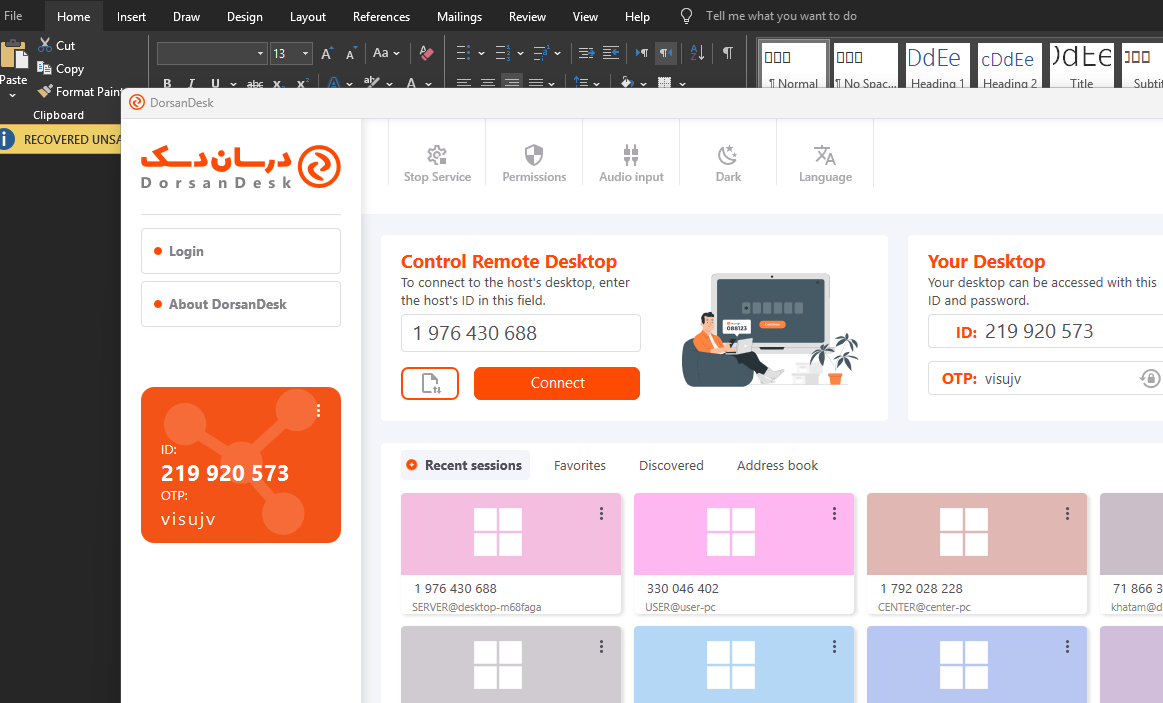Apply numbered list in Word
Screen dimensions: 1163x703
502,53
